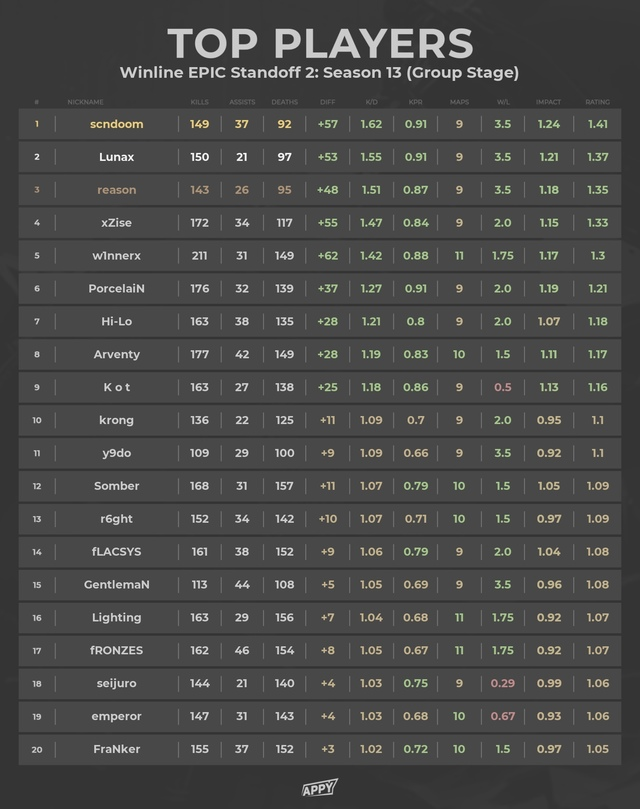Click scndoom's rating value 1.41
Screen dimensions: 640x809
[598, 124]
